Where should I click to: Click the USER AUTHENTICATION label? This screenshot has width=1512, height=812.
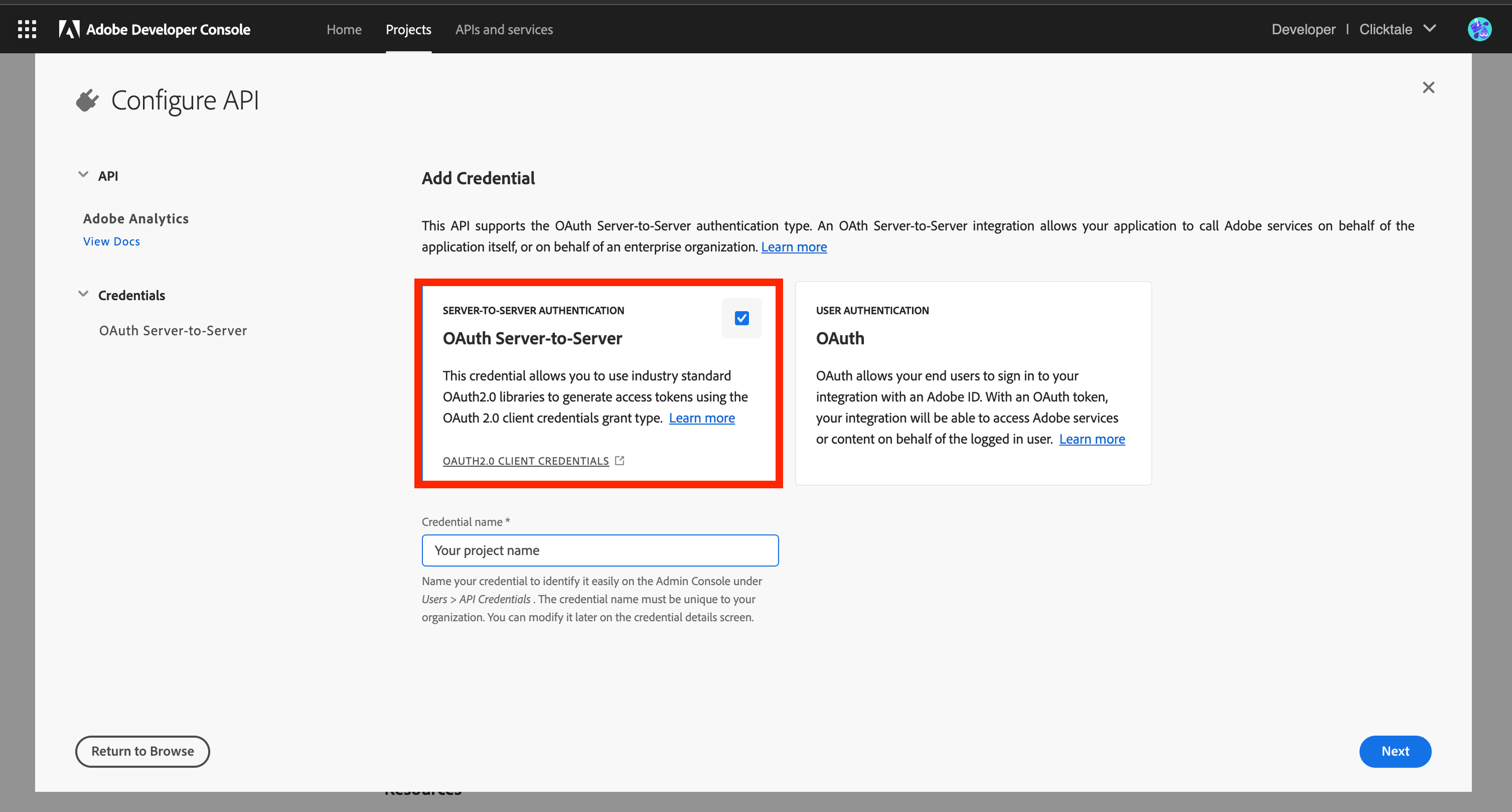(x=872, y=311)
